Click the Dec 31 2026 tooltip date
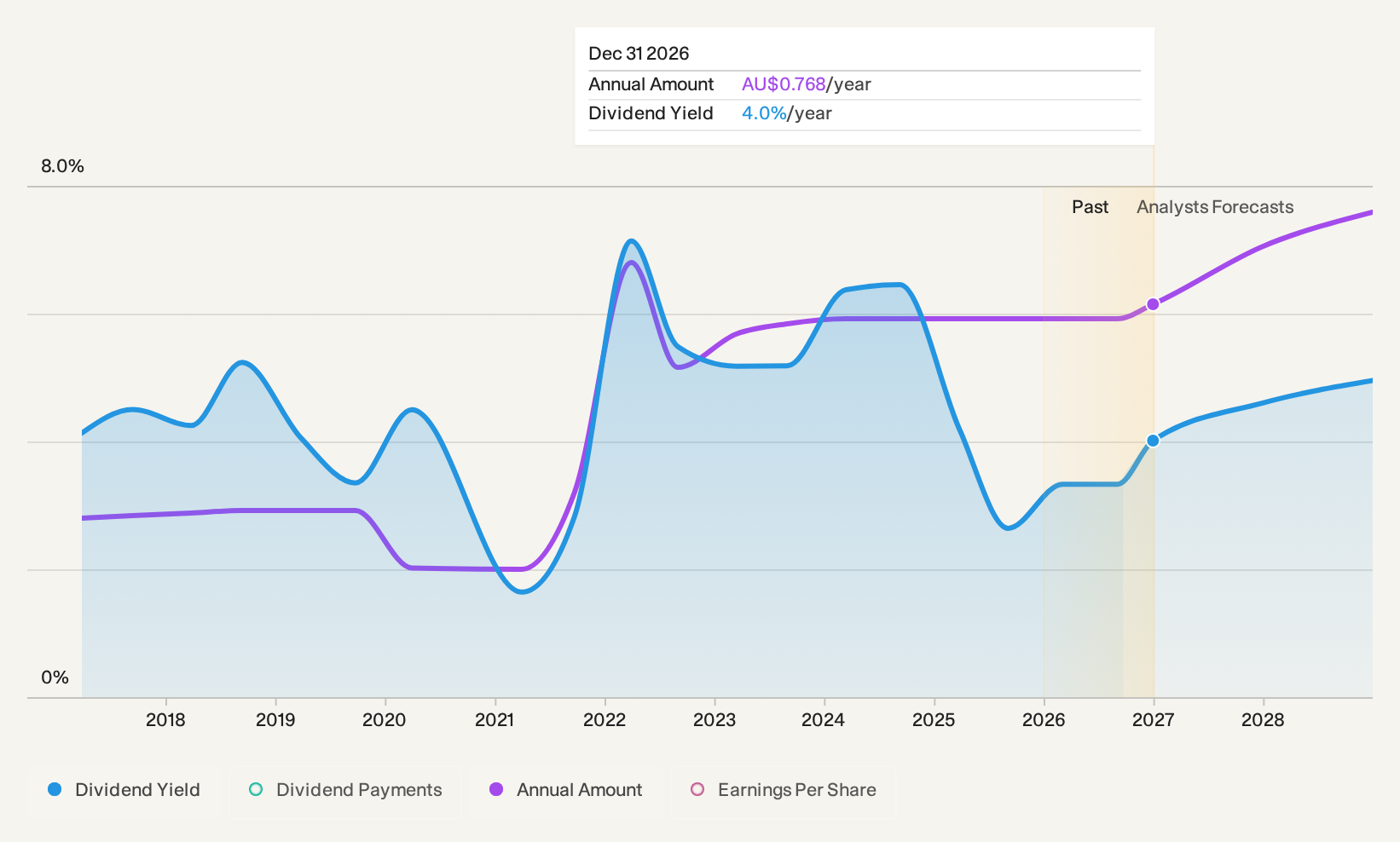 coord(639,54)
